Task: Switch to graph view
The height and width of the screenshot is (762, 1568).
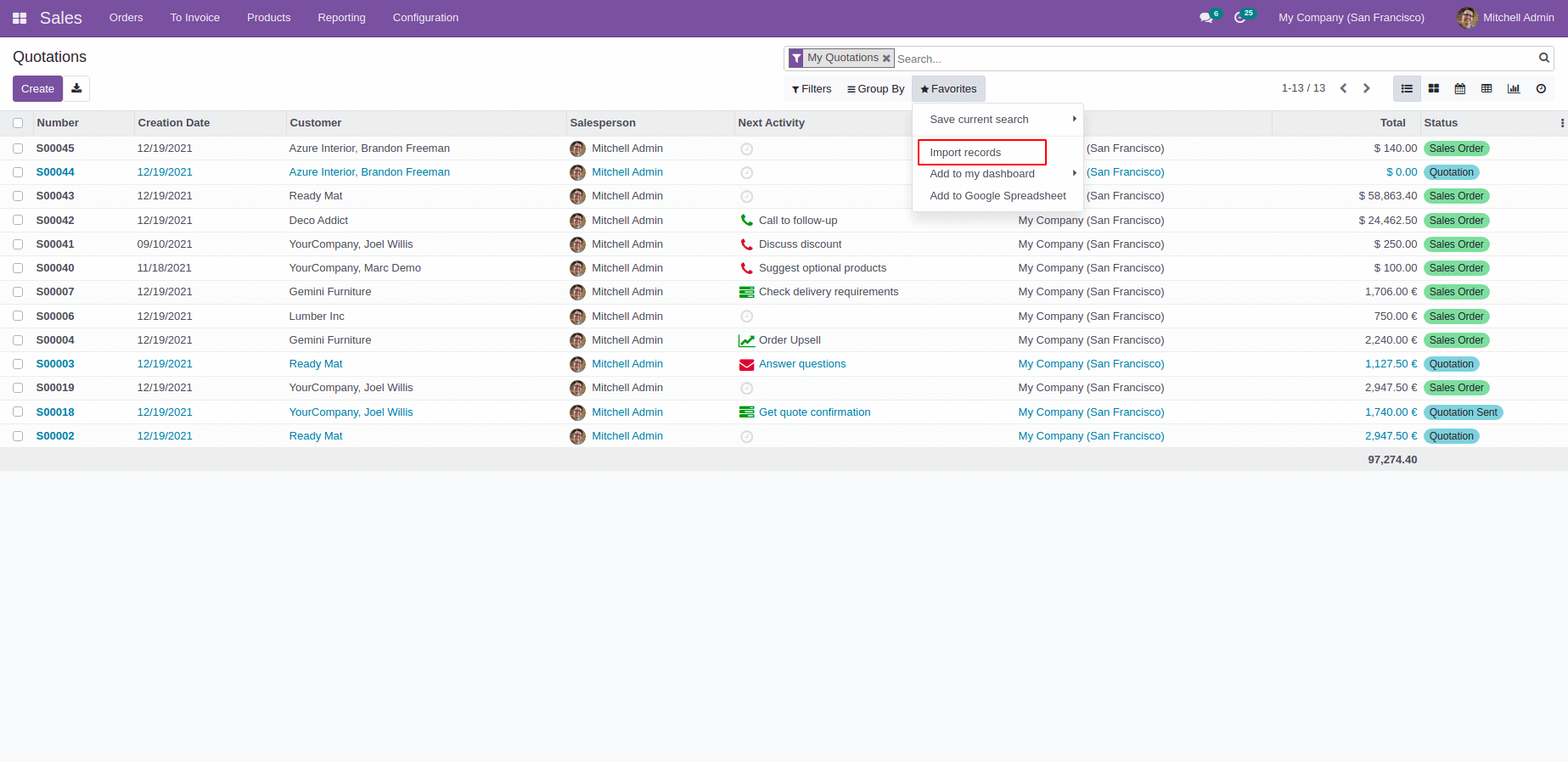Action: click(x=1514, y=88)
